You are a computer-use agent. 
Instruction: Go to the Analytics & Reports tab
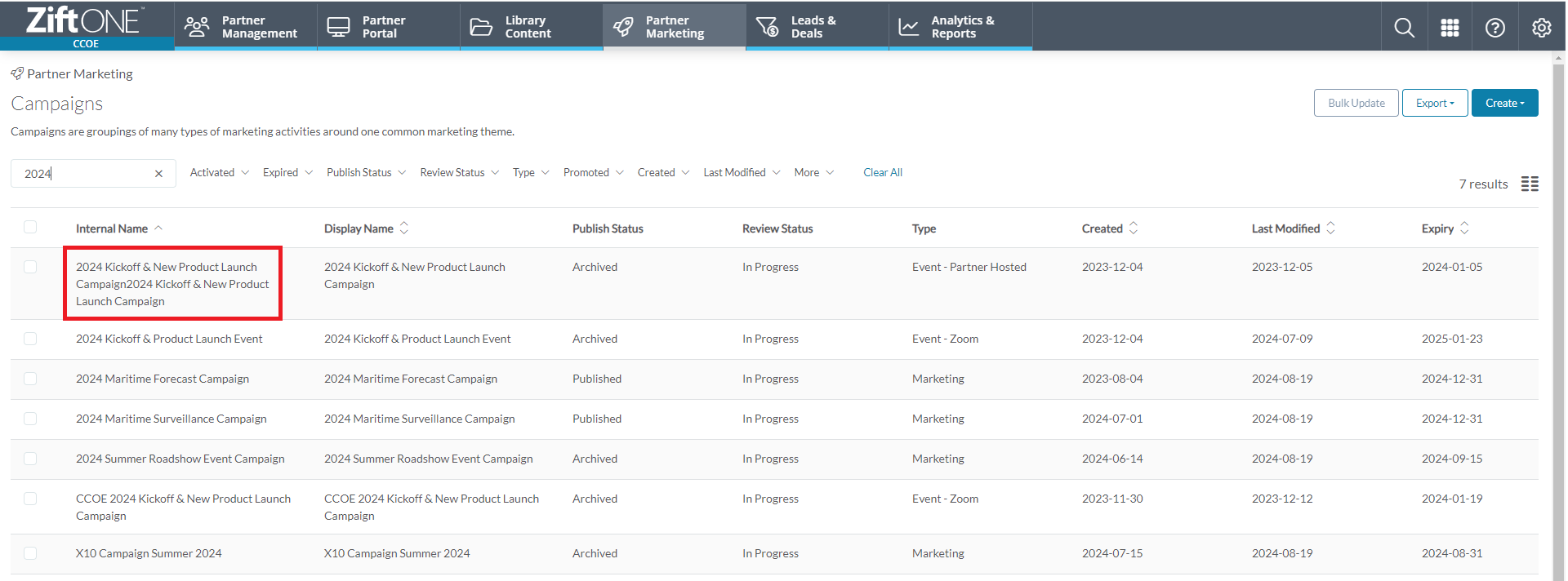(x=960, y=27)
